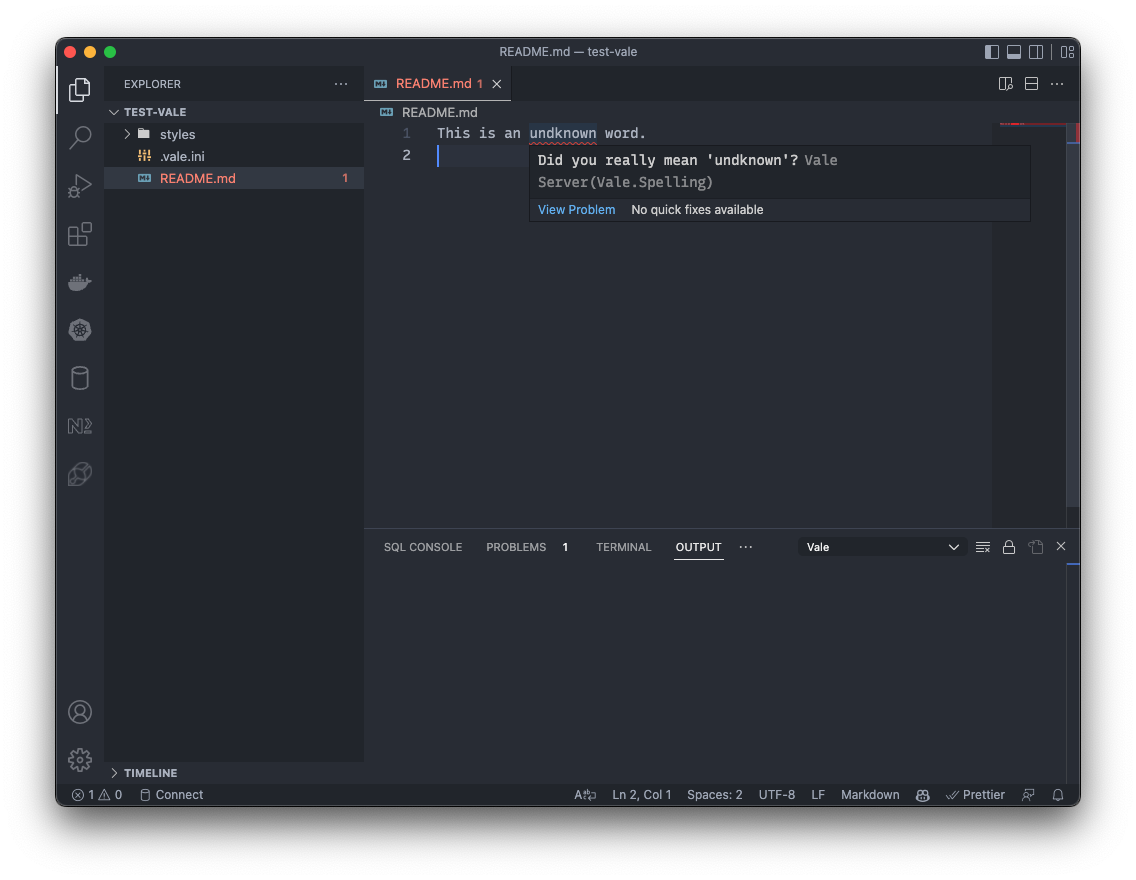
Task: Open the Explorer view in activity bar
Action: [x=80, y=90]
